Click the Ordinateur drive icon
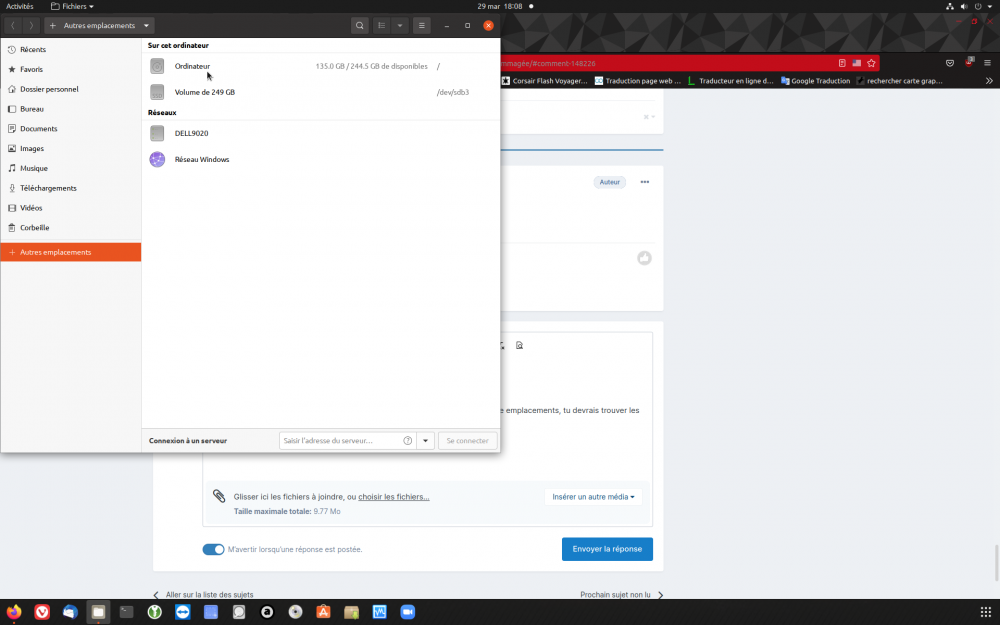1000x625 pixels. click(x=157, y=66)
